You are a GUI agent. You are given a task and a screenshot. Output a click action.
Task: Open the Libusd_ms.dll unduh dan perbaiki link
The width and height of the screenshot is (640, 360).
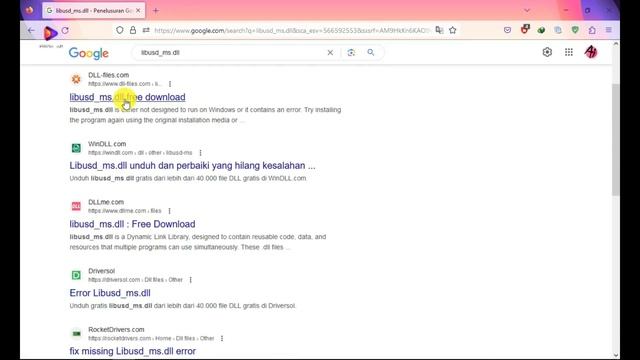(x=192, y=166)
